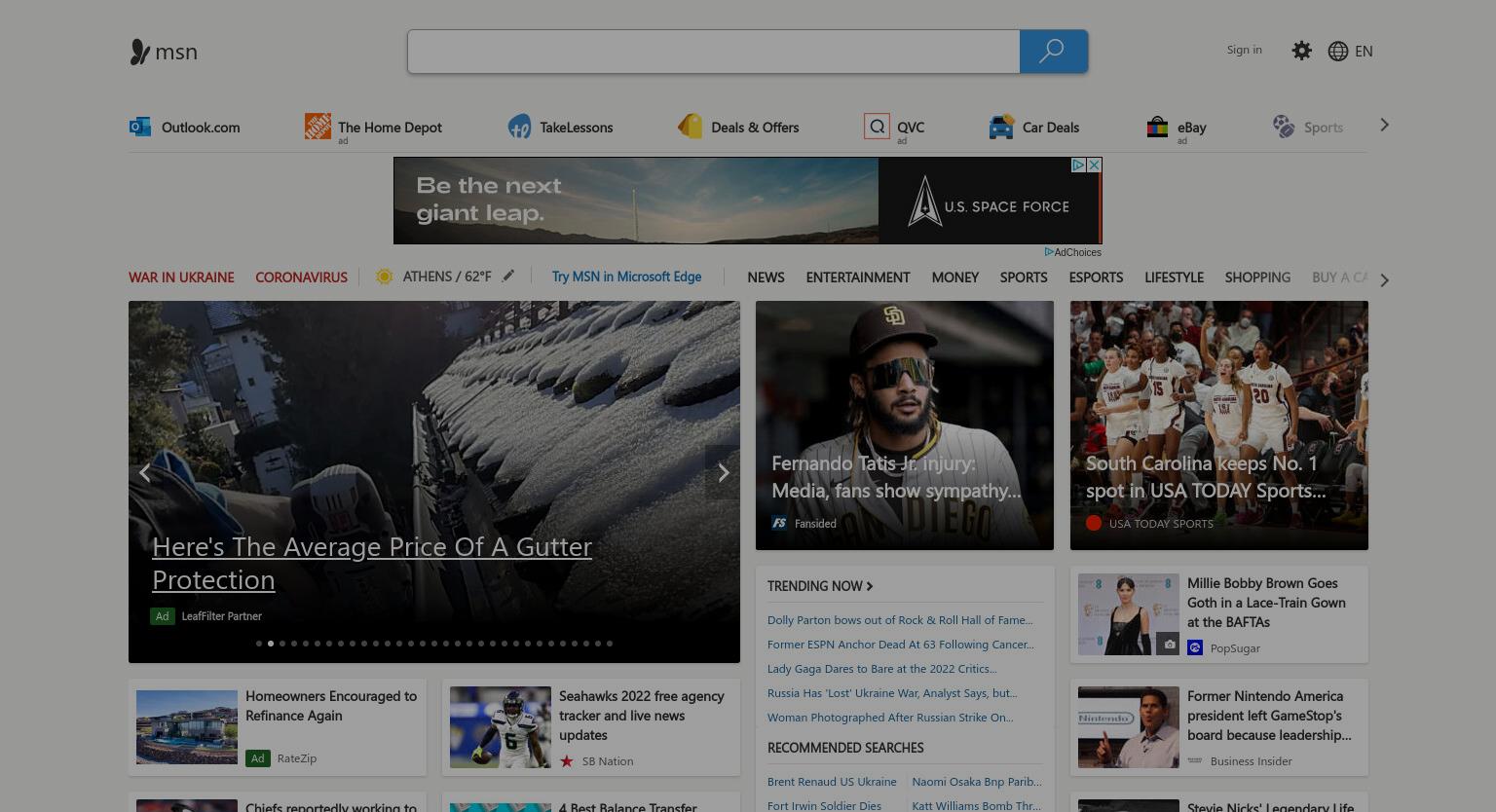This screenshot has width=1496, height=812.
Task: Open WAR IN UKRAINE link
Action: click(x=181, y=277)
